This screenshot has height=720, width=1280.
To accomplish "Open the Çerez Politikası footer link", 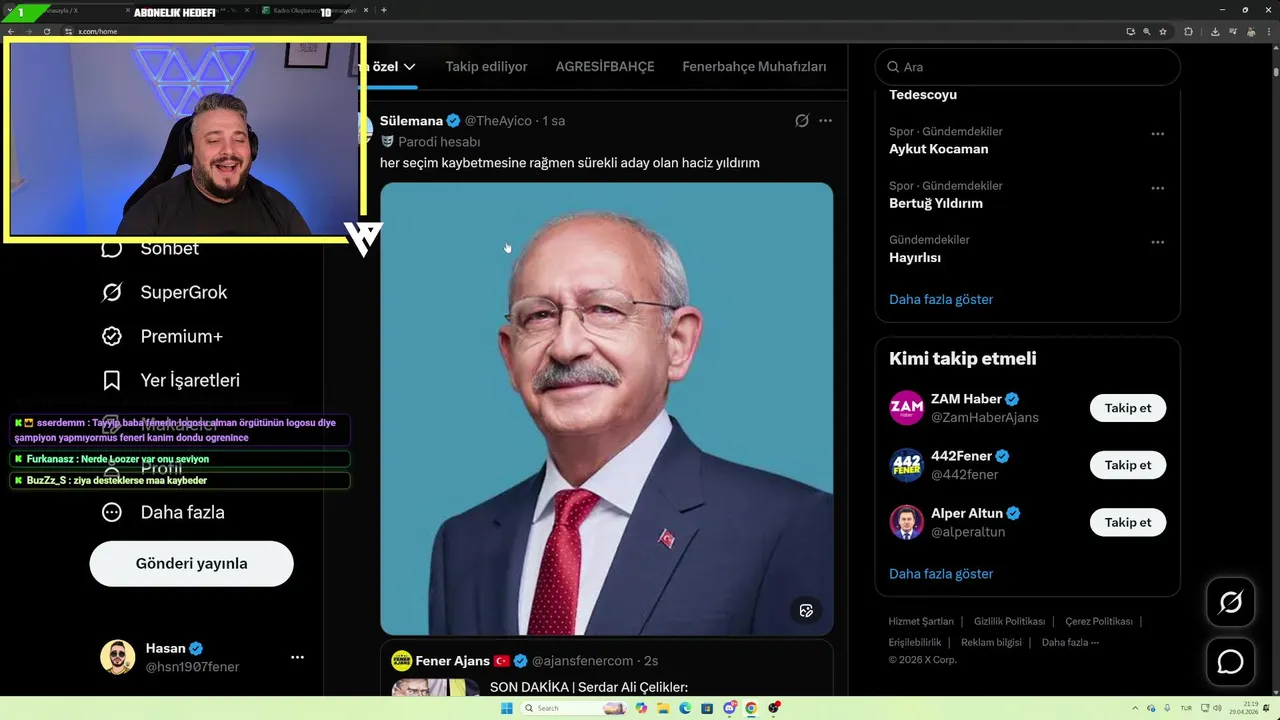I will (1099, 621).
